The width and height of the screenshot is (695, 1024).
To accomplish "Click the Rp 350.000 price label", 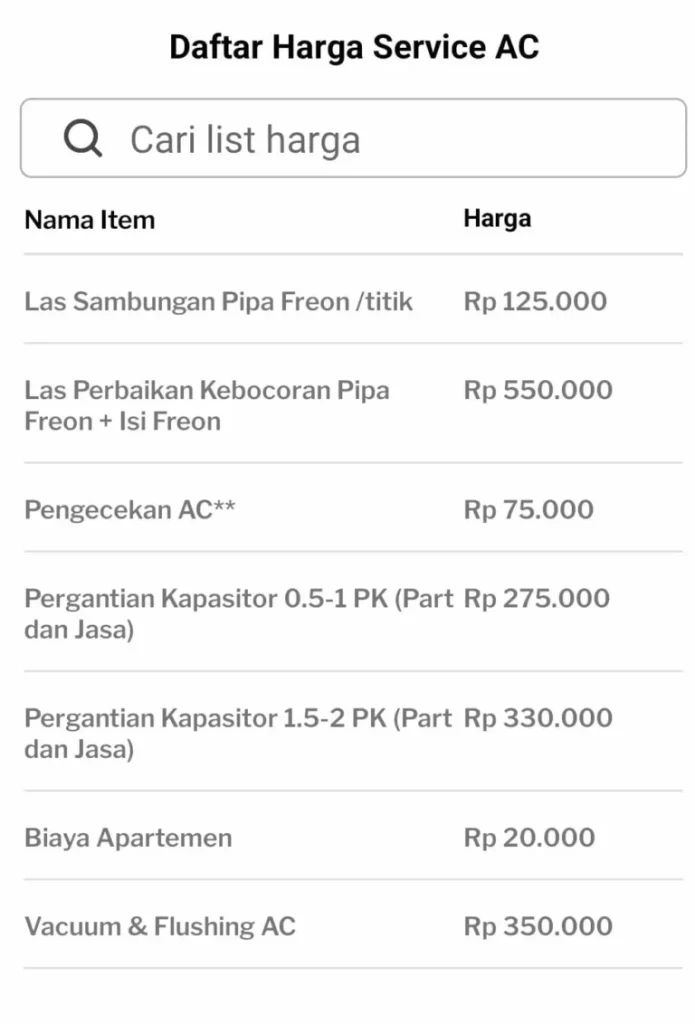I will pyautogui.click(x=538, y=926).
